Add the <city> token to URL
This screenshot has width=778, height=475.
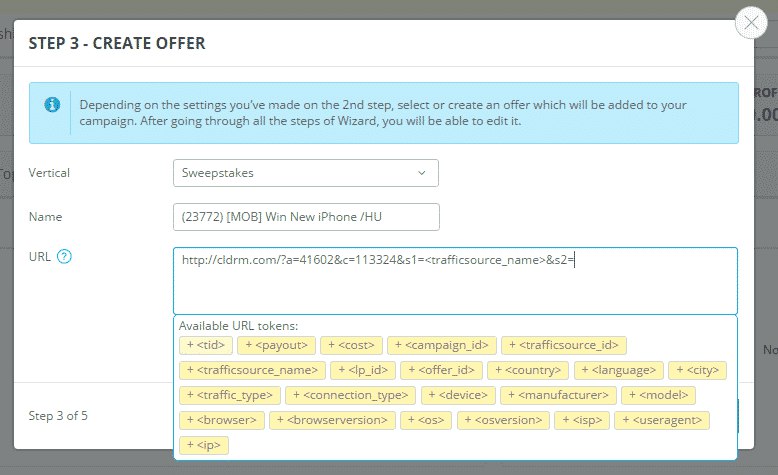(697, 370)
